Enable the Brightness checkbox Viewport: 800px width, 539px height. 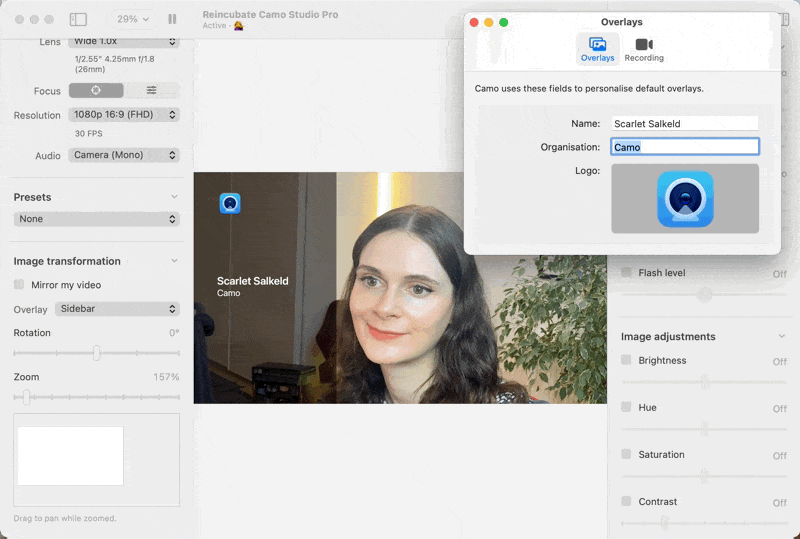[x=626, y=360]
